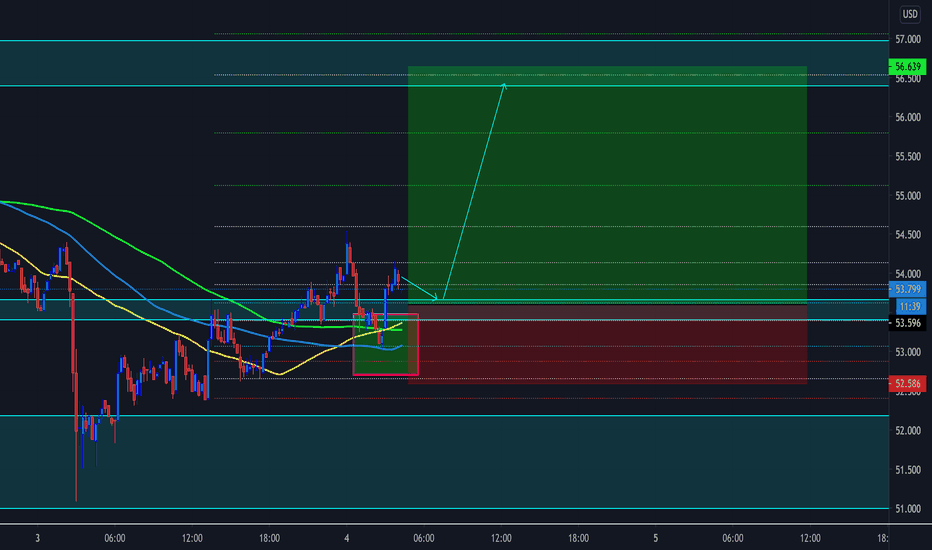The height and width of the screenshot is (550, 932).
Task: Click the day 4 date label
Action: coord(347,538)
